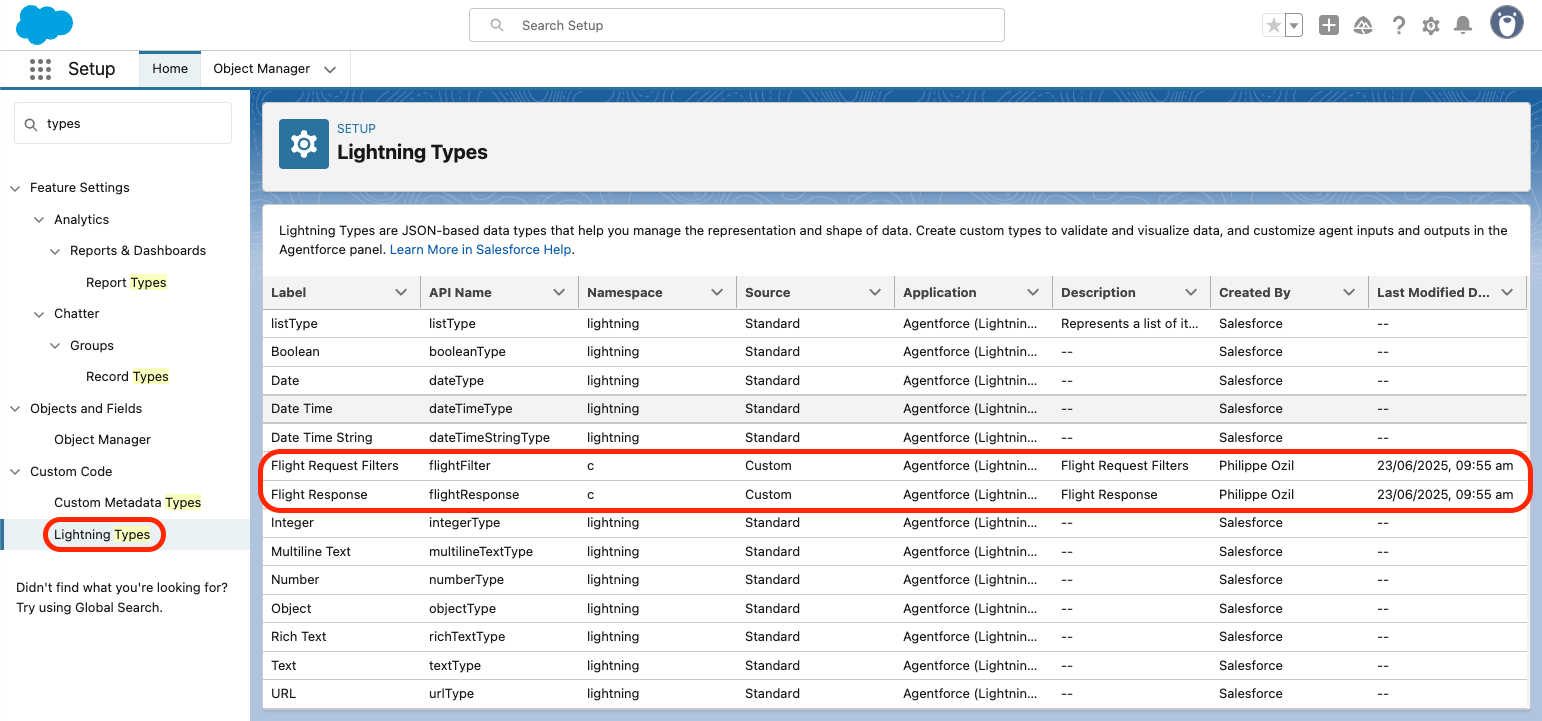This screenshot has height=721, width=1542.
Task: Click the magnifier icon in Quick Find
Action: point(31,124)
